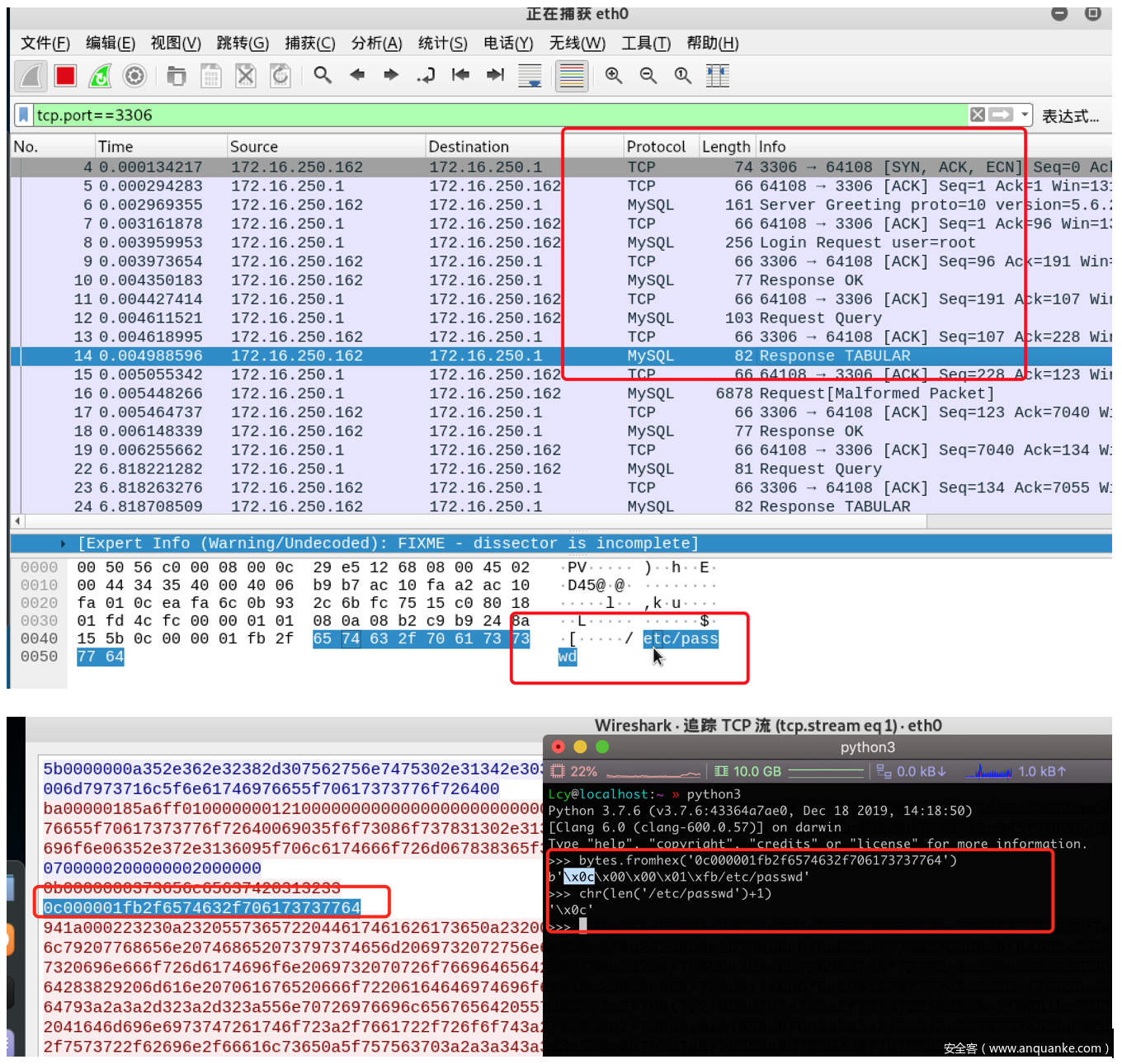Image resolution: width=1122 pixels, height=1064 pixels.
Task: Click the 表达式… button
Action: pyautogui.click(x=1070, y=115)
